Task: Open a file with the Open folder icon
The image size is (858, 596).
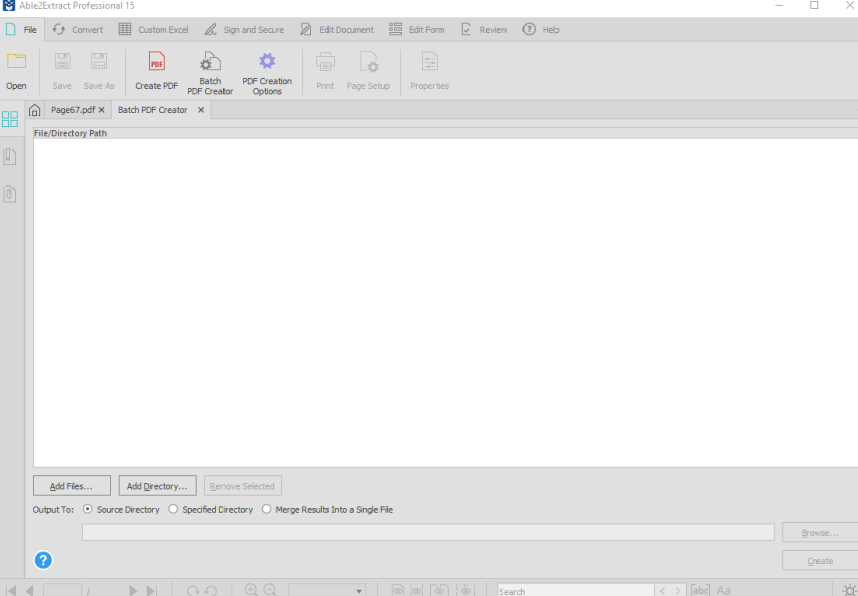Action: point(16,71)
